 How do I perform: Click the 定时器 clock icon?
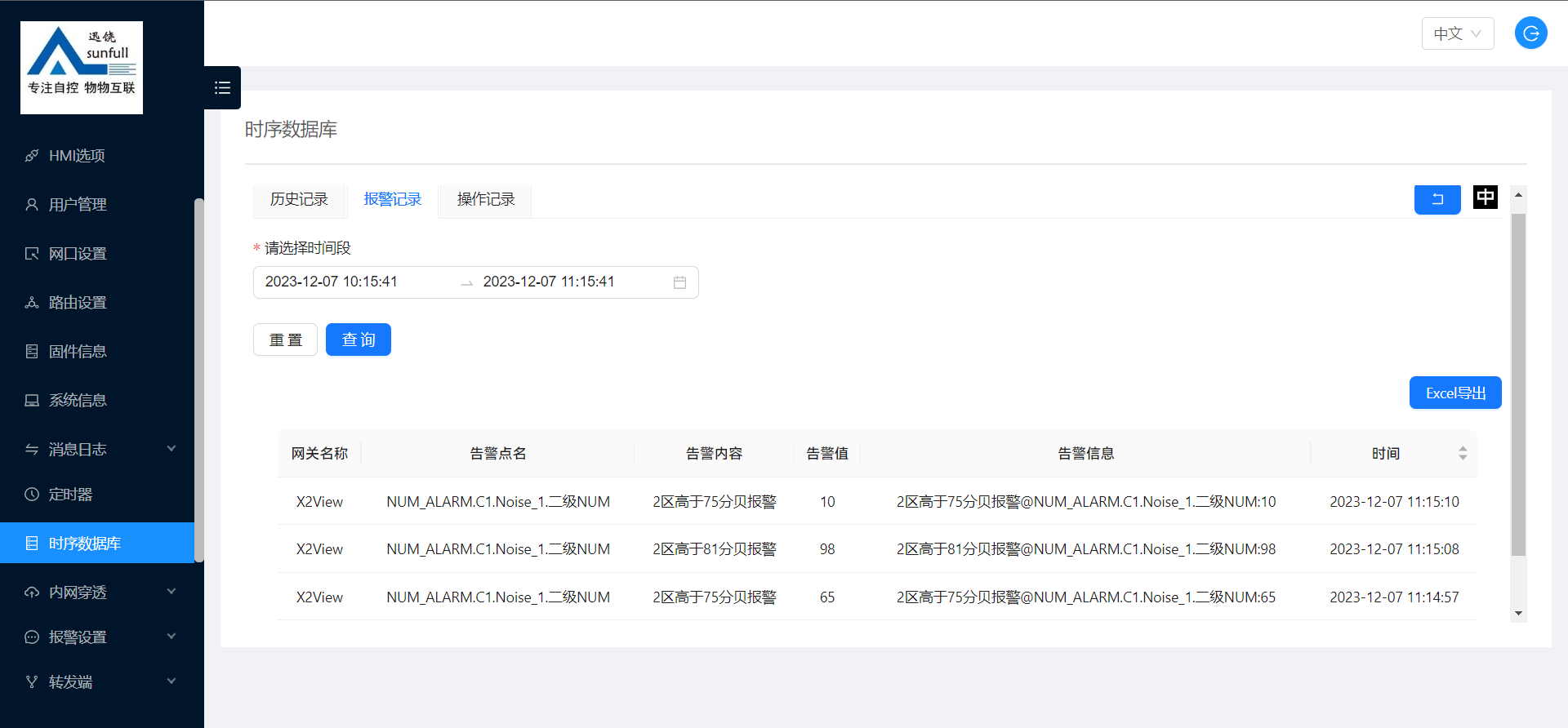pyautogui.click(x=32, y=494)
